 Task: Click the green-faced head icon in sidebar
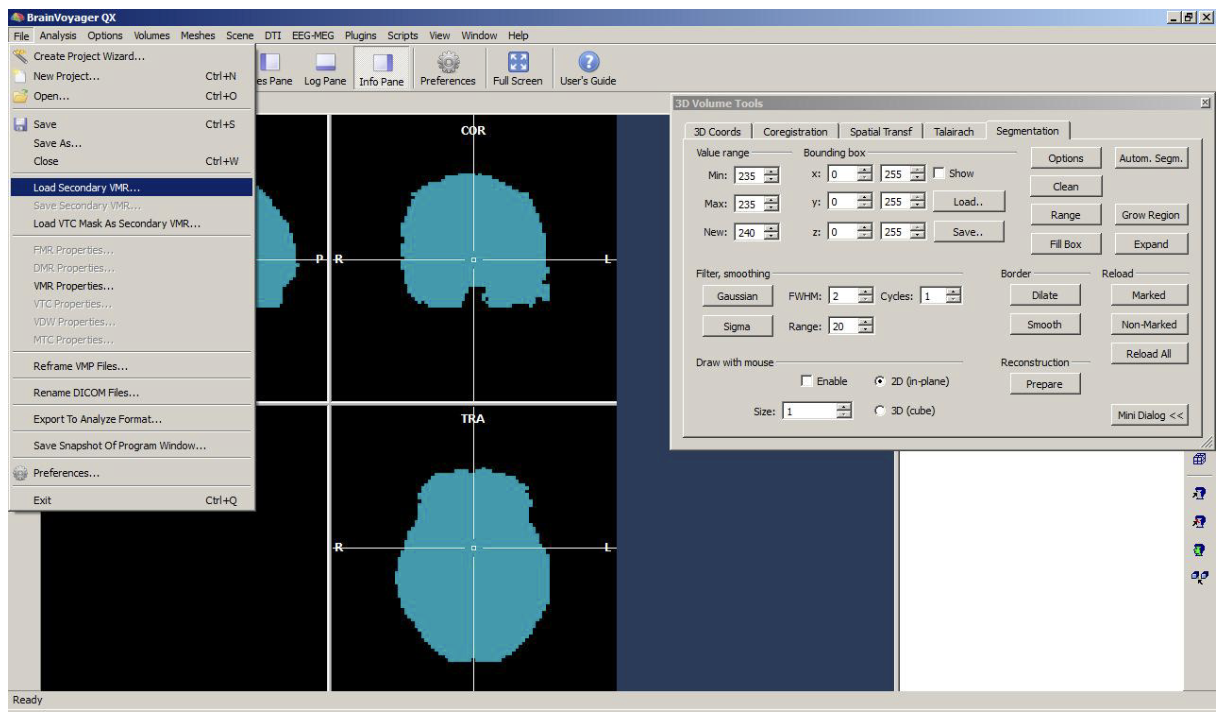(x=1199, y=549)
